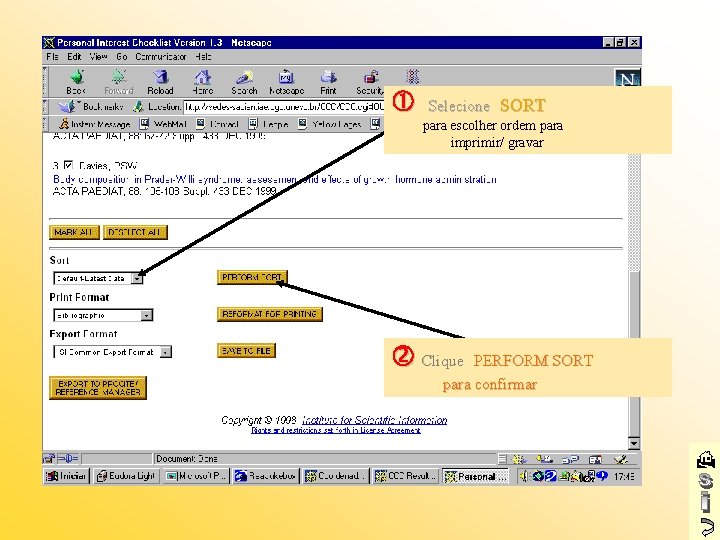Screen dimensions: 720x540
Task: Open Search from the Netscape toolbar
Action: pyautogui.click(x=244, y=82)
